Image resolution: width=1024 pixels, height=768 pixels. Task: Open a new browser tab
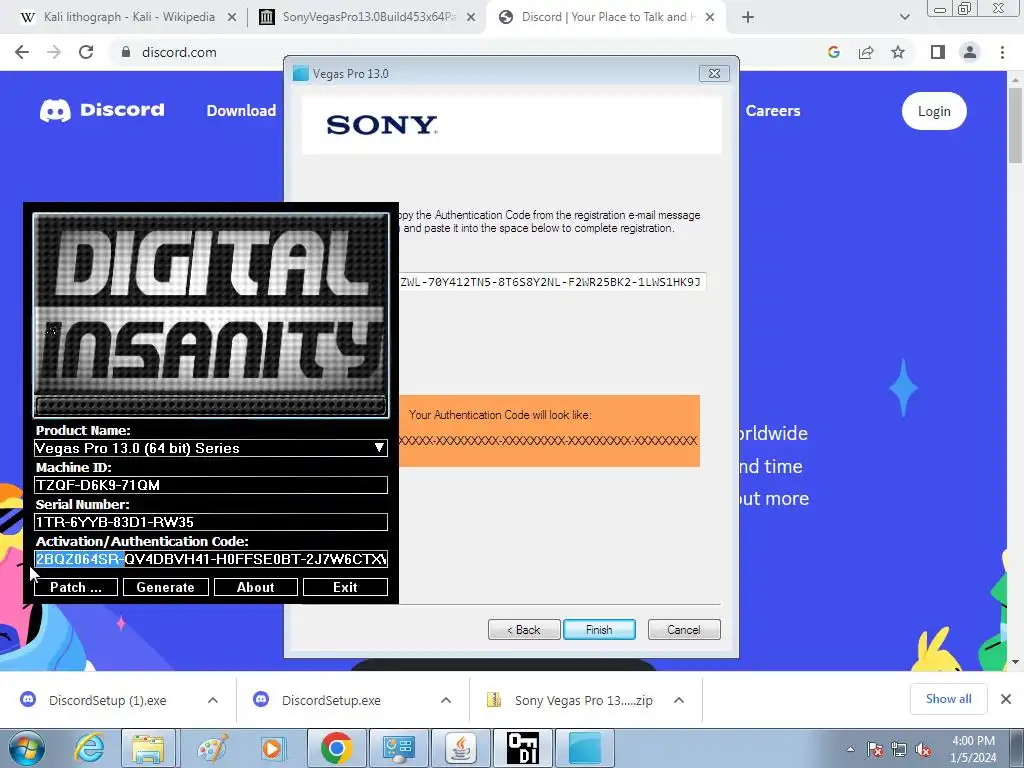pos(748,18)
